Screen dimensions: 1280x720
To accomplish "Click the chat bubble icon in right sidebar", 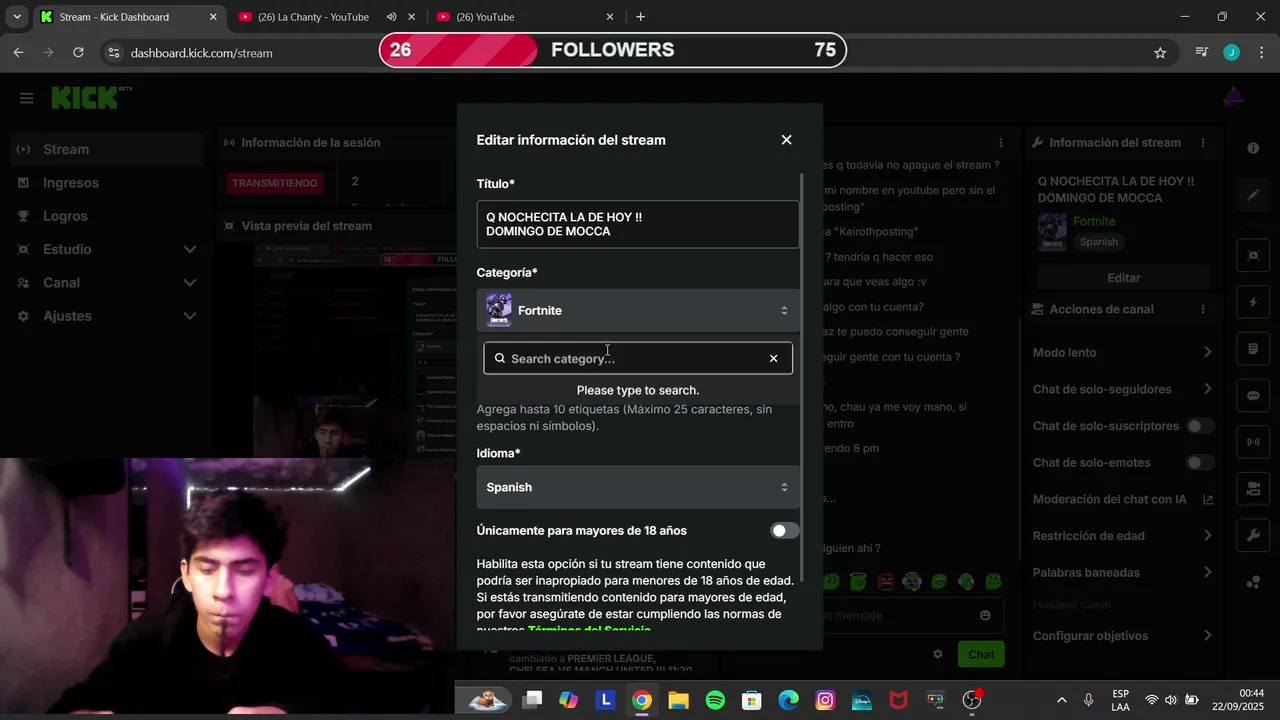I will click(1253, 396).
